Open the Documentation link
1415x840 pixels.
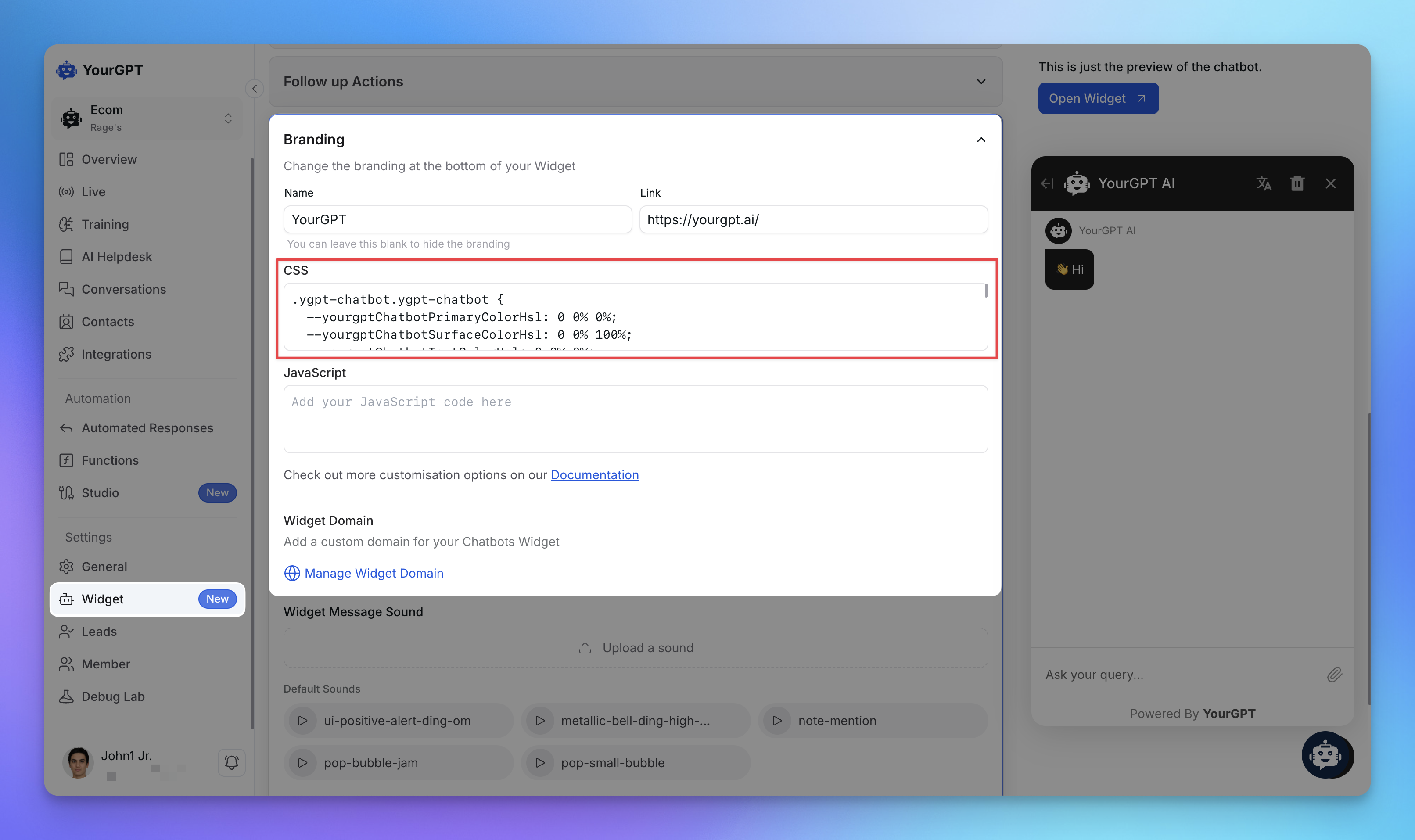coord(594,475)
